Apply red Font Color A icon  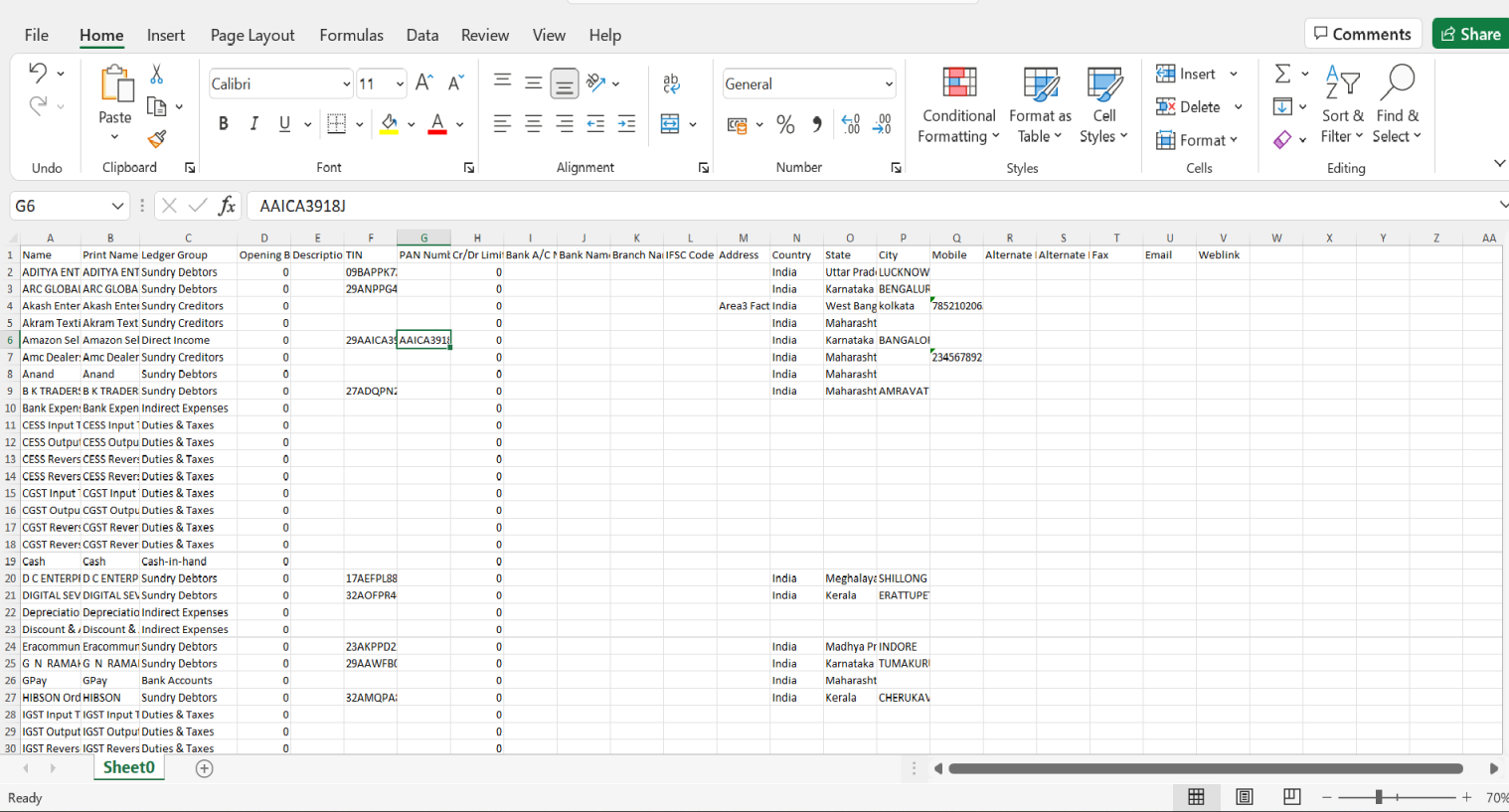pyautogui.click(x=436, y=123)
